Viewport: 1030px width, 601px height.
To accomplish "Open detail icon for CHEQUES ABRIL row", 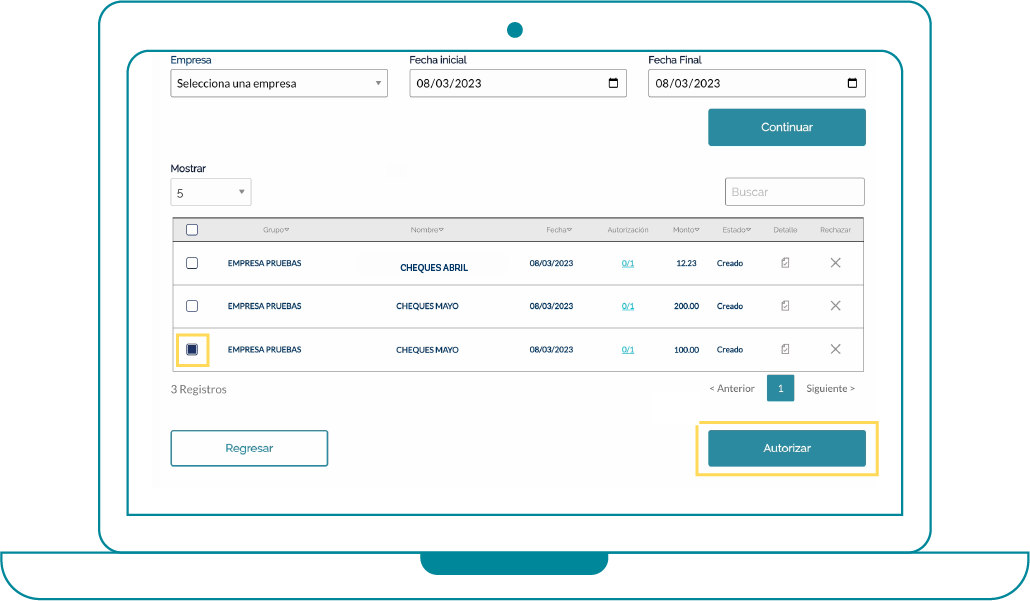I will pos(785,263).
